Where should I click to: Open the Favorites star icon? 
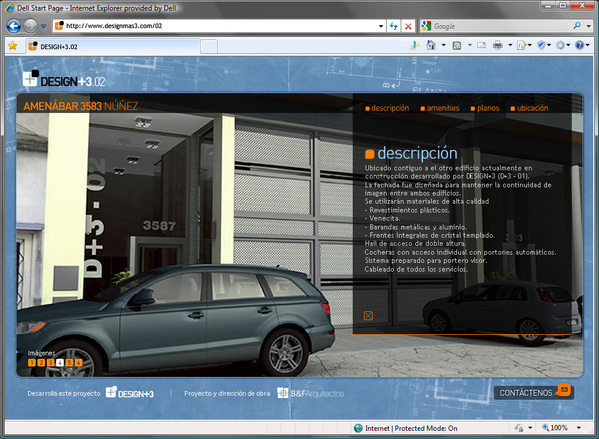tap(13, 46)
